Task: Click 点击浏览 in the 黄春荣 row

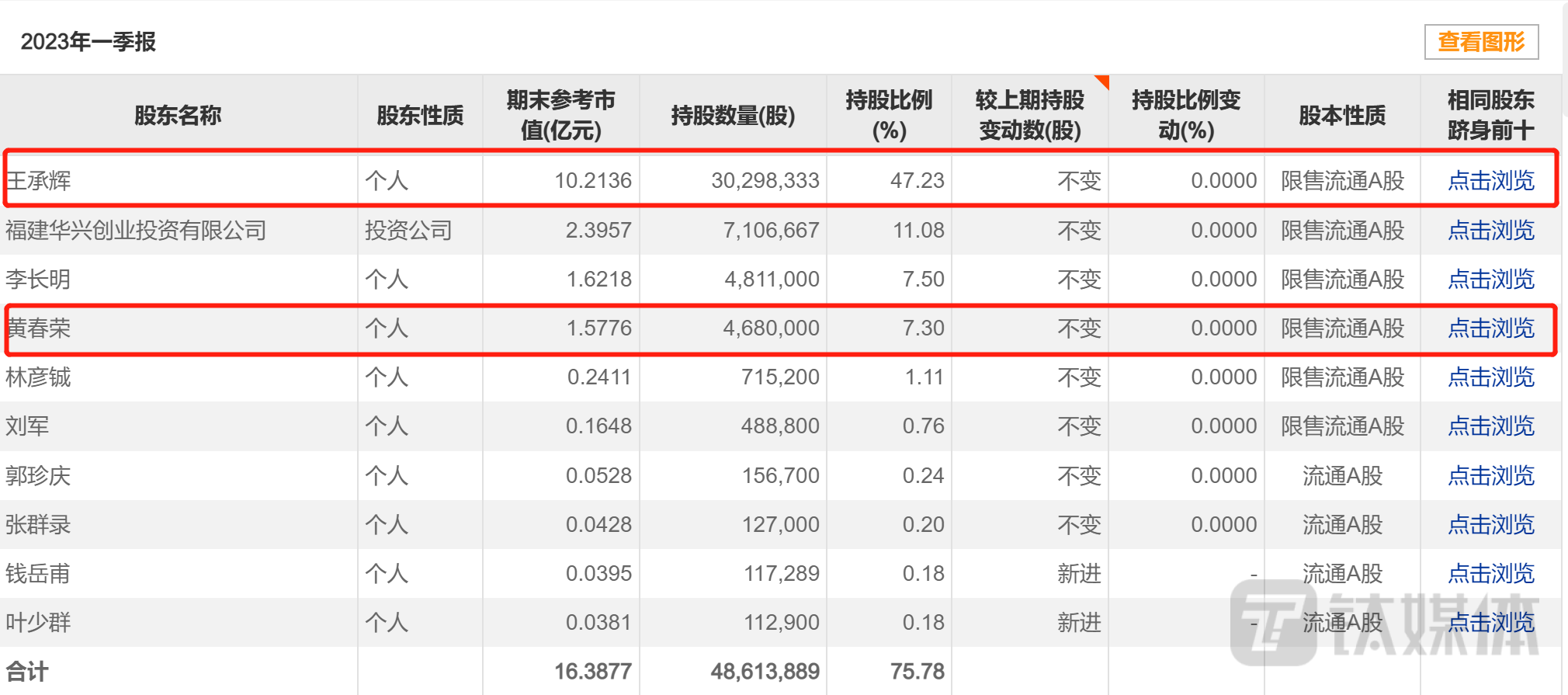Action: click(x=1490, y=328)
